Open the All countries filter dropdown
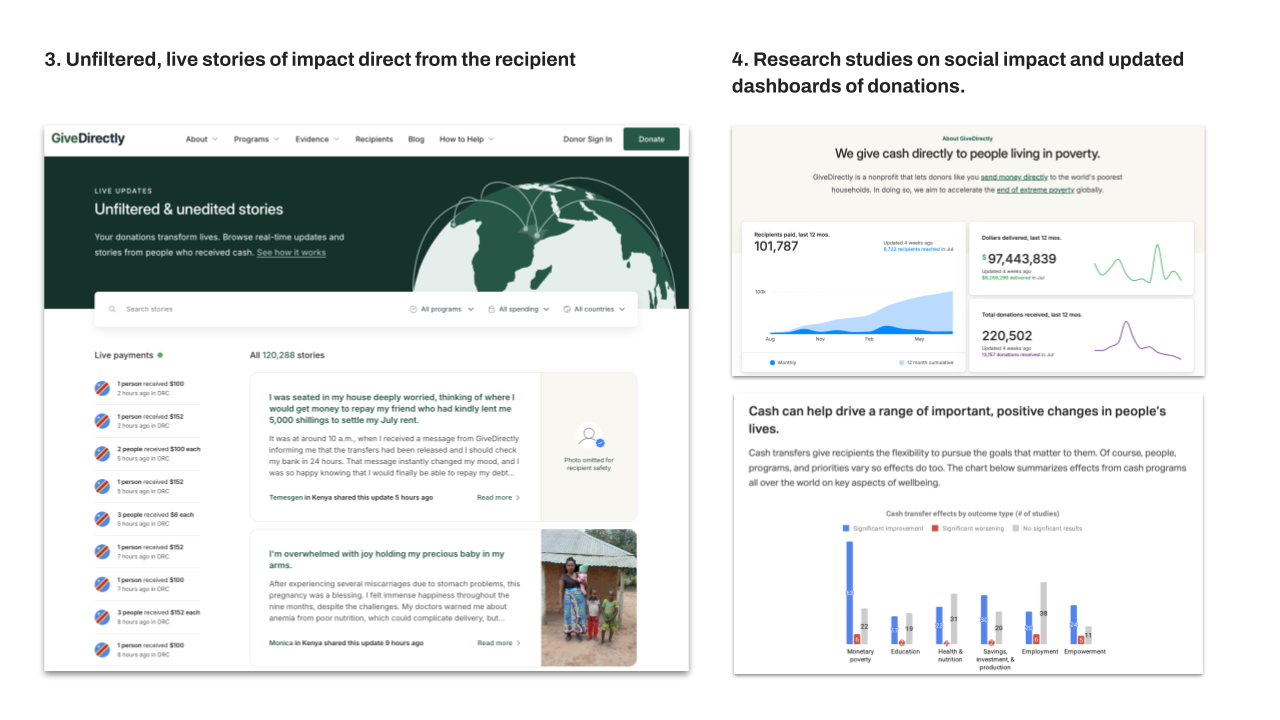Screen dimensions: 1280x720 click(x=594, y=309)
